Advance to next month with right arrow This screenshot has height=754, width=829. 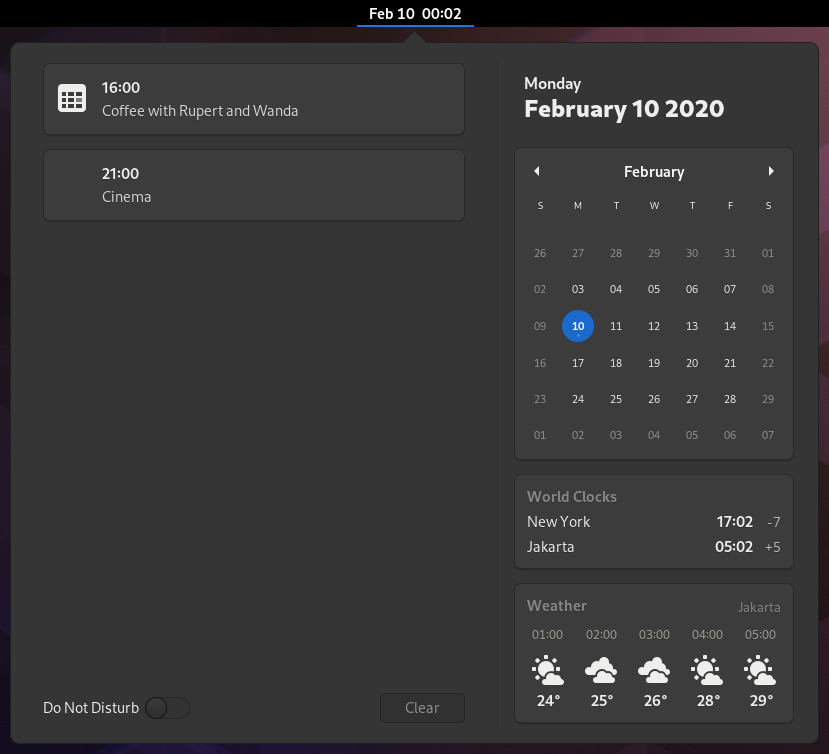[770, 171]
